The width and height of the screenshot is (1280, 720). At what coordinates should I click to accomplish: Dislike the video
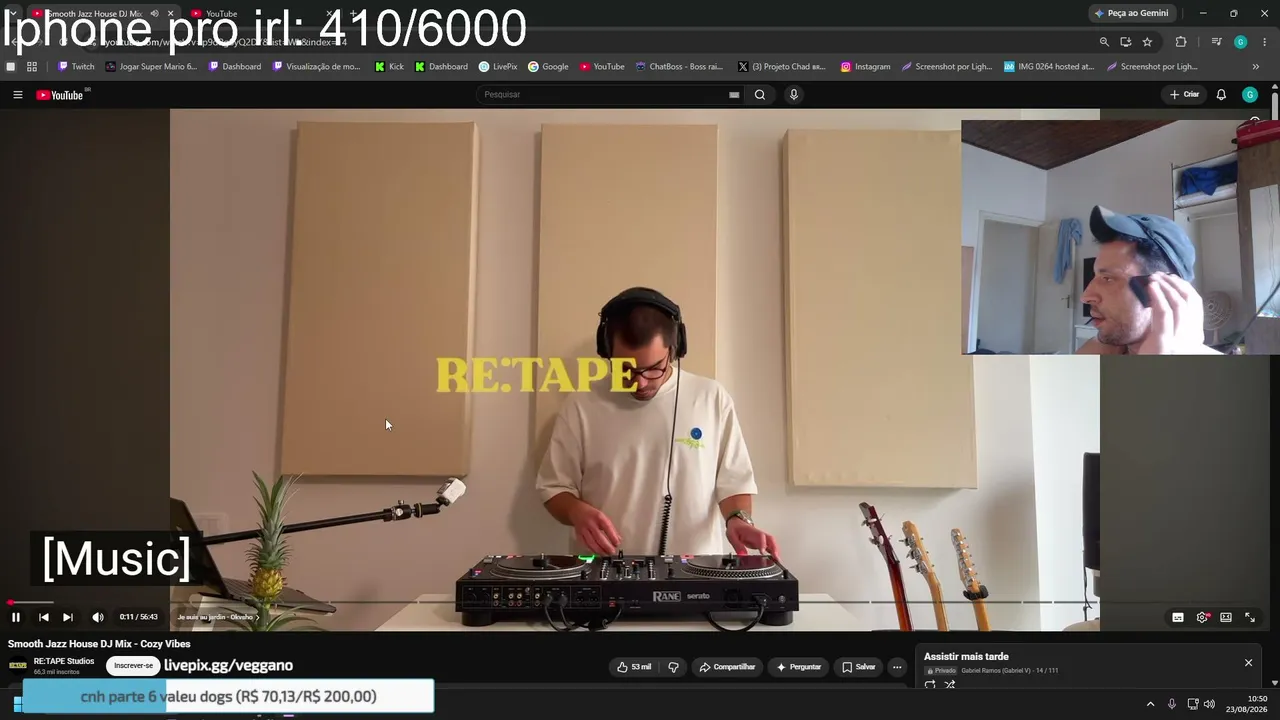[x=673, y=667]
